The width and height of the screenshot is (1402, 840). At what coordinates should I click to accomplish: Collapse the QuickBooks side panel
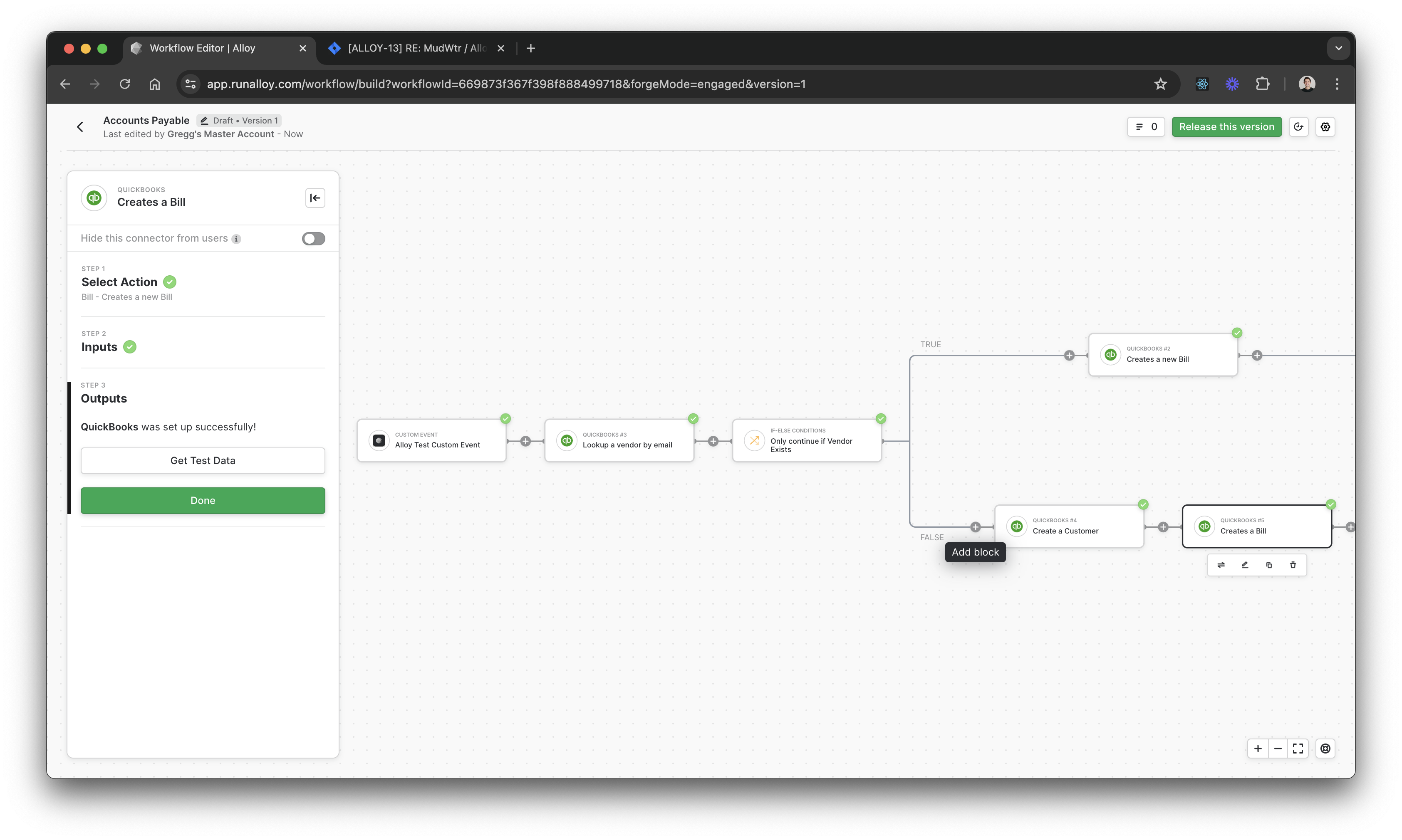pos(315,198)
